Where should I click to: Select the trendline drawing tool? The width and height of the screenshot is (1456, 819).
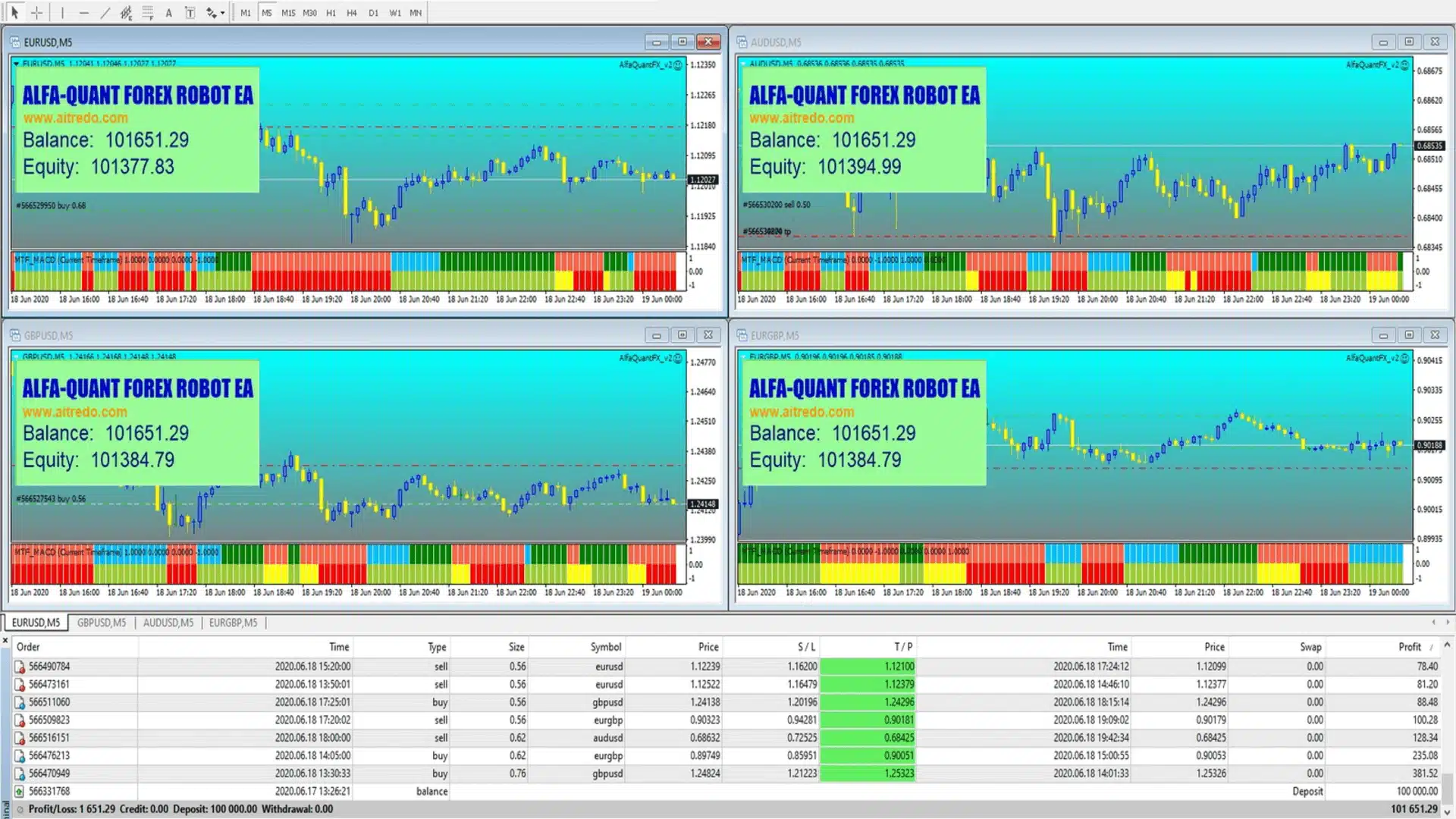tap(105, 12)
